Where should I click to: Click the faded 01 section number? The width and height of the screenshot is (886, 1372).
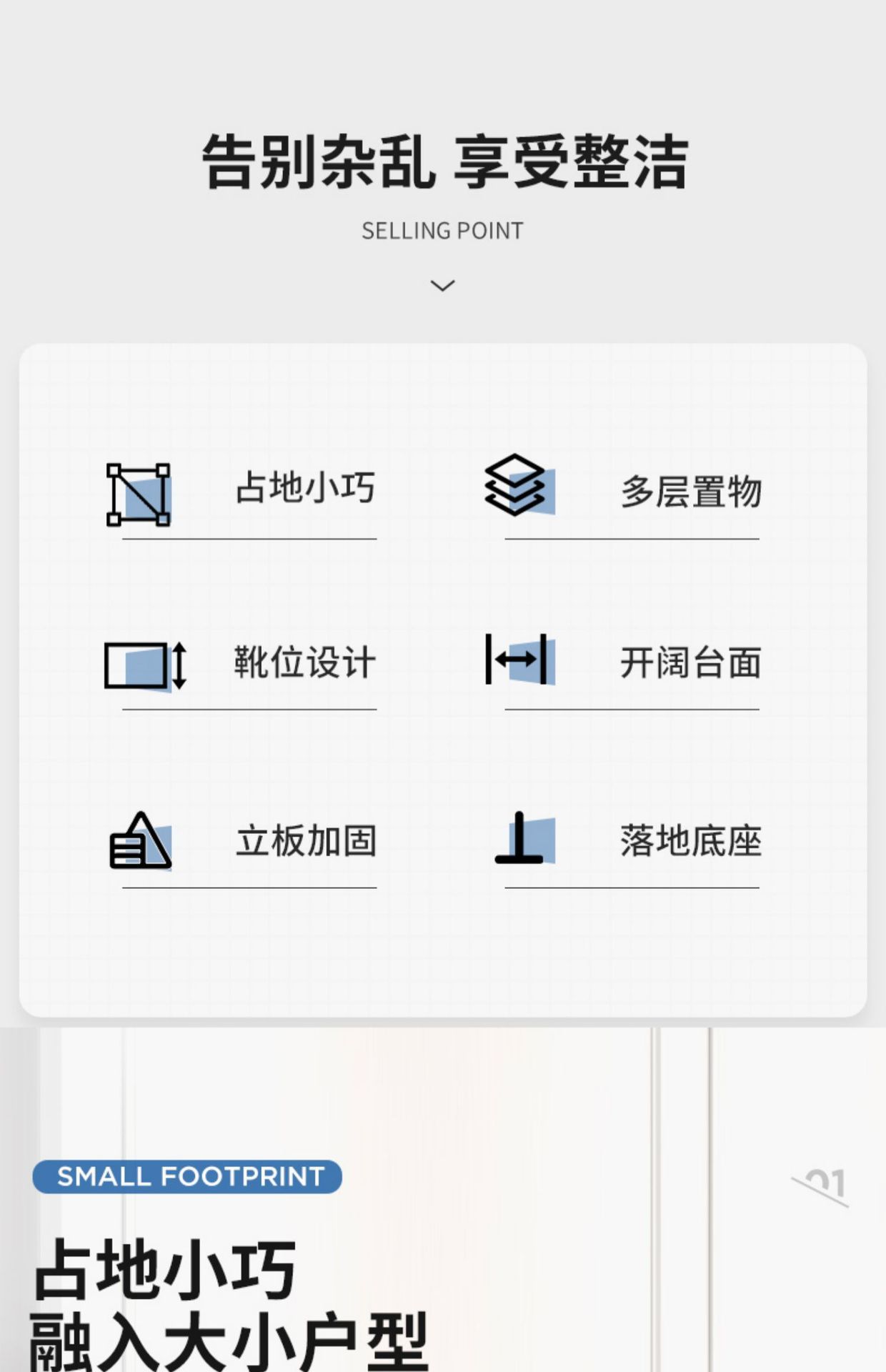(x=820, y=1186)
